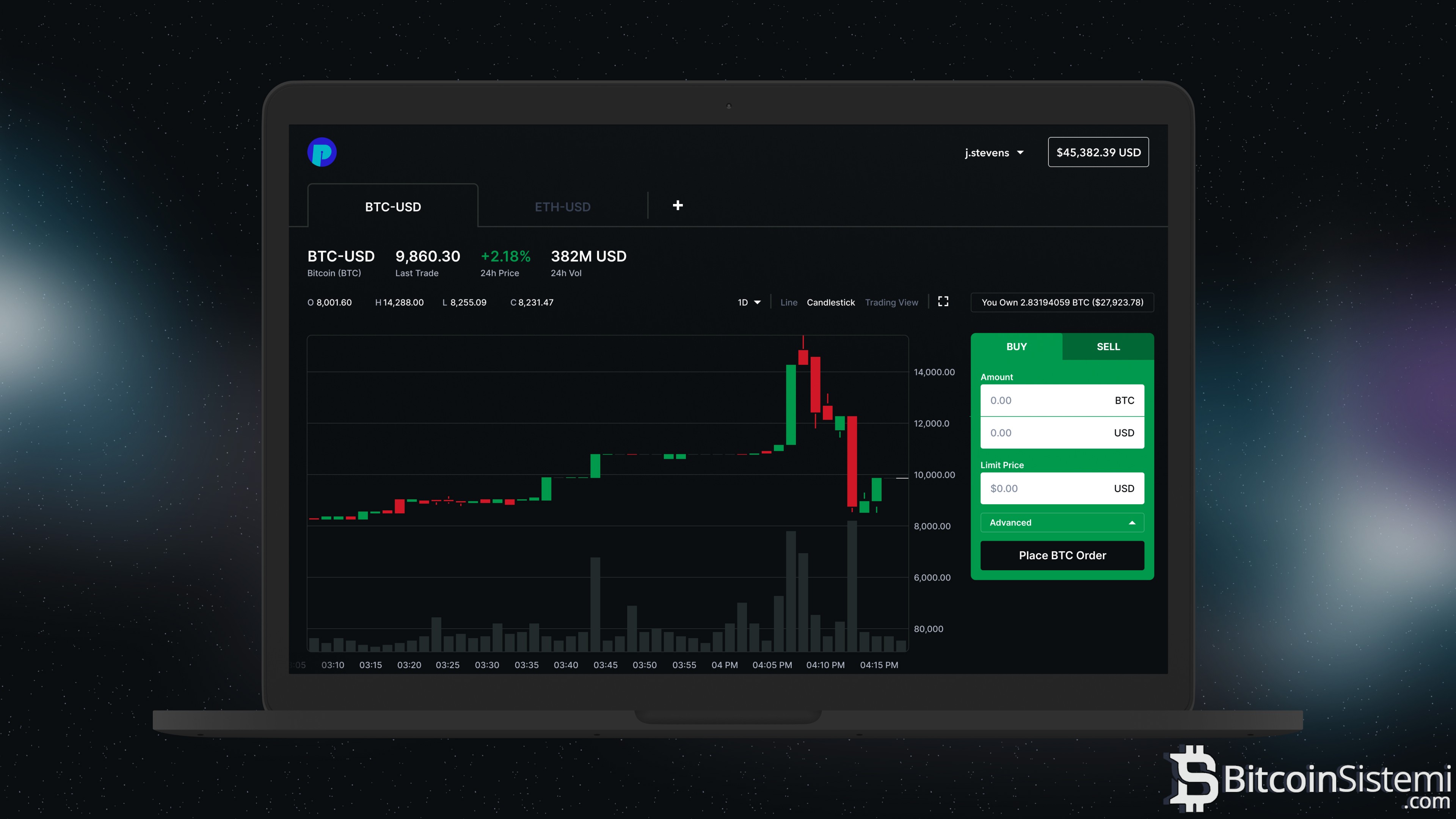
Task: Focus the Limit Price input field
Action: click(x=1046, y=488)
